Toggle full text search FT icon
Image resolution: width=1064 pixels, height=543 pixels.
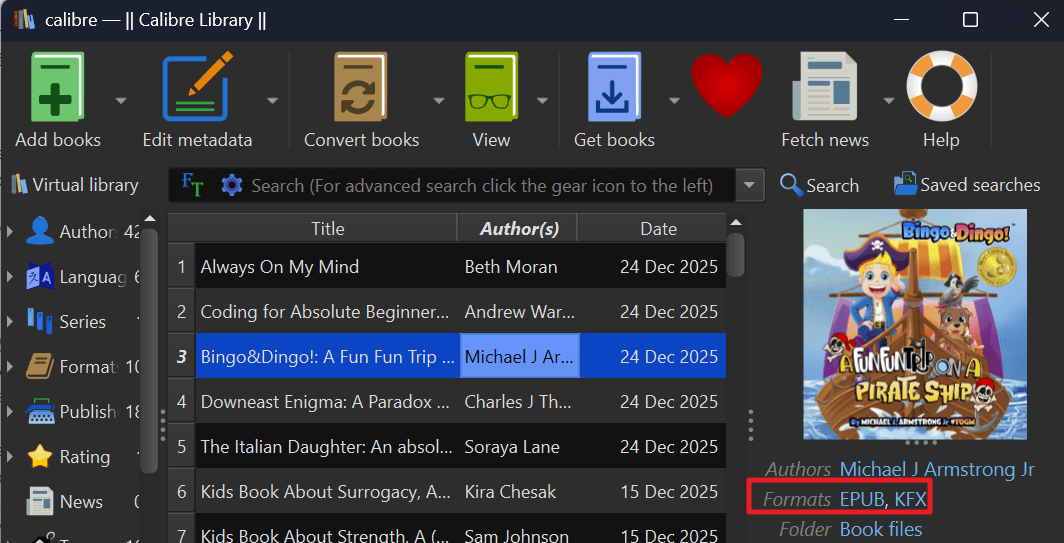coord(192,185)
